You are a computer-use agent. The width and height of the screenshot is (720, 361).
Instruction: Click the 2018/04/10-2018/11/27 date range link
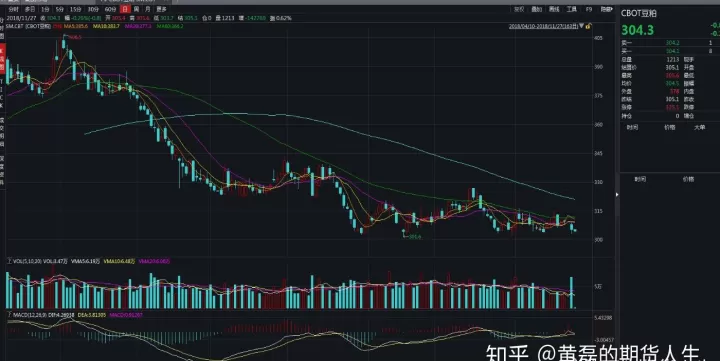click(x=543, y=26)
